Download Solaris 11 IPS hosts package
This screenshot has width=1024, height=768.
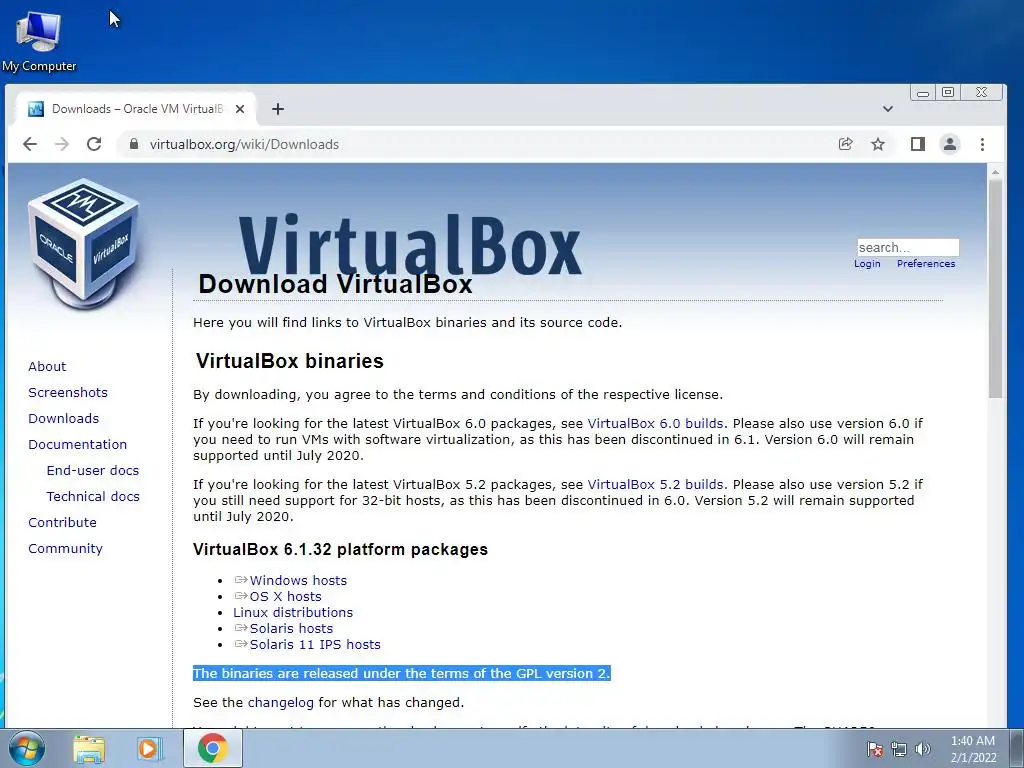[x=315, y=645]
